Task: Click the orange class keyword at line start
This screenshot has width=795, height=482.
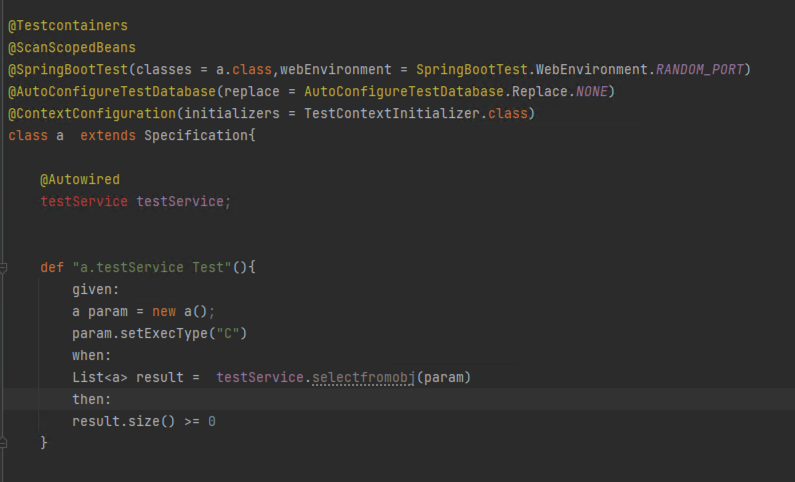Action: coord(28,136)
